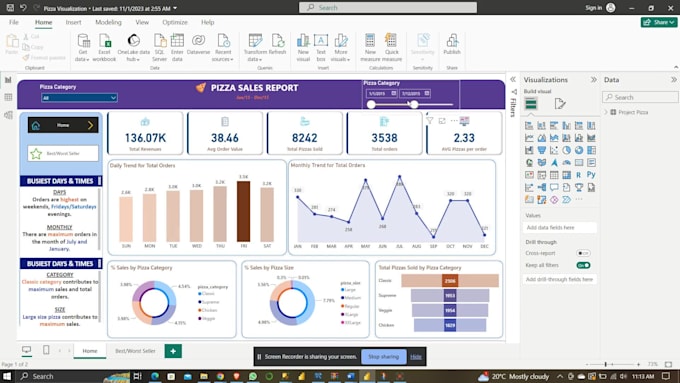Click Stop sharing in recorder bar
Screen dimensions: 680x383
pyautogui.click(x=383, y=357)
